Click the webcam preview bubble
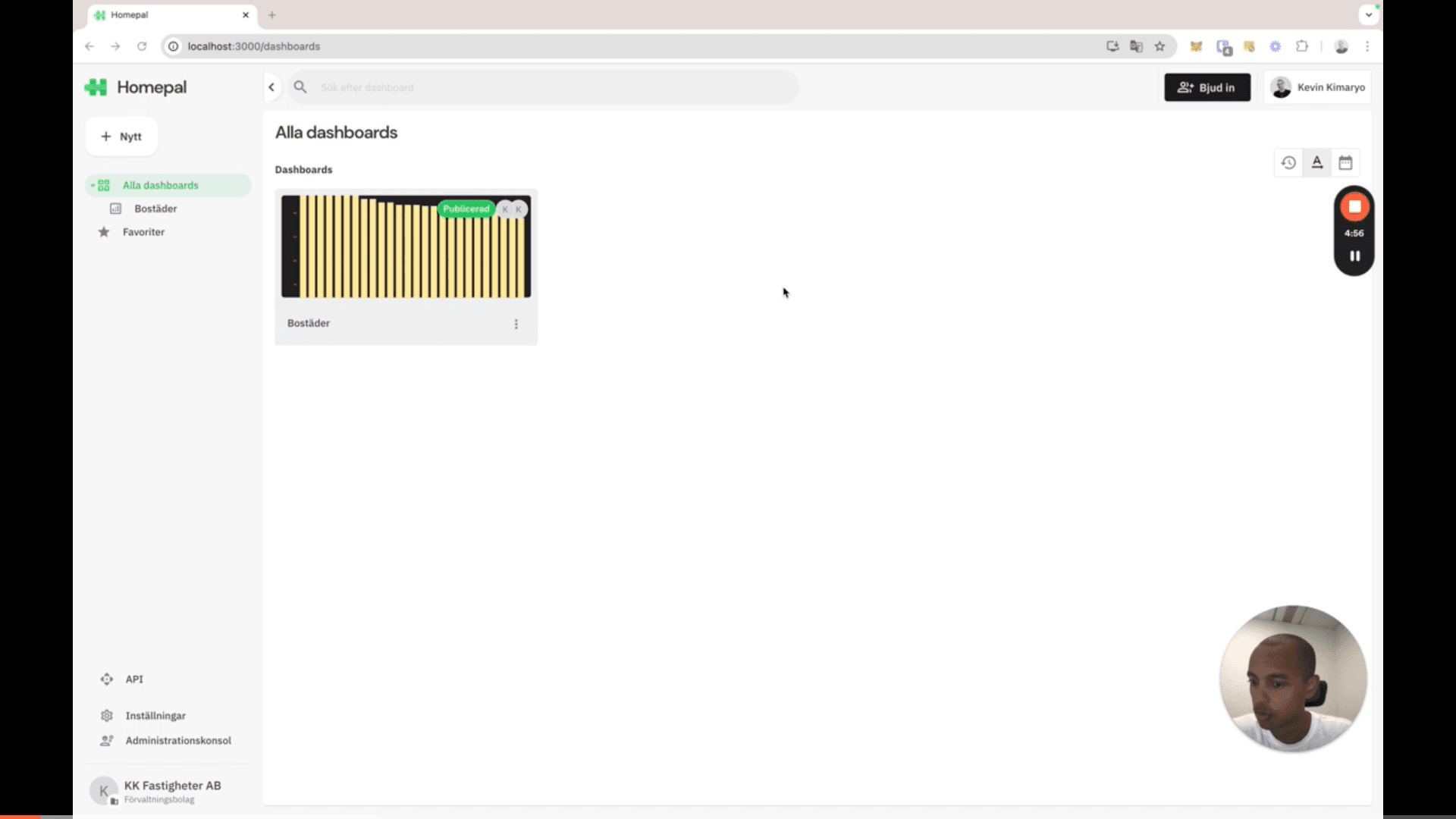Image resolution: width=1456 pixels, height=819 pixels. [1293, 679]
